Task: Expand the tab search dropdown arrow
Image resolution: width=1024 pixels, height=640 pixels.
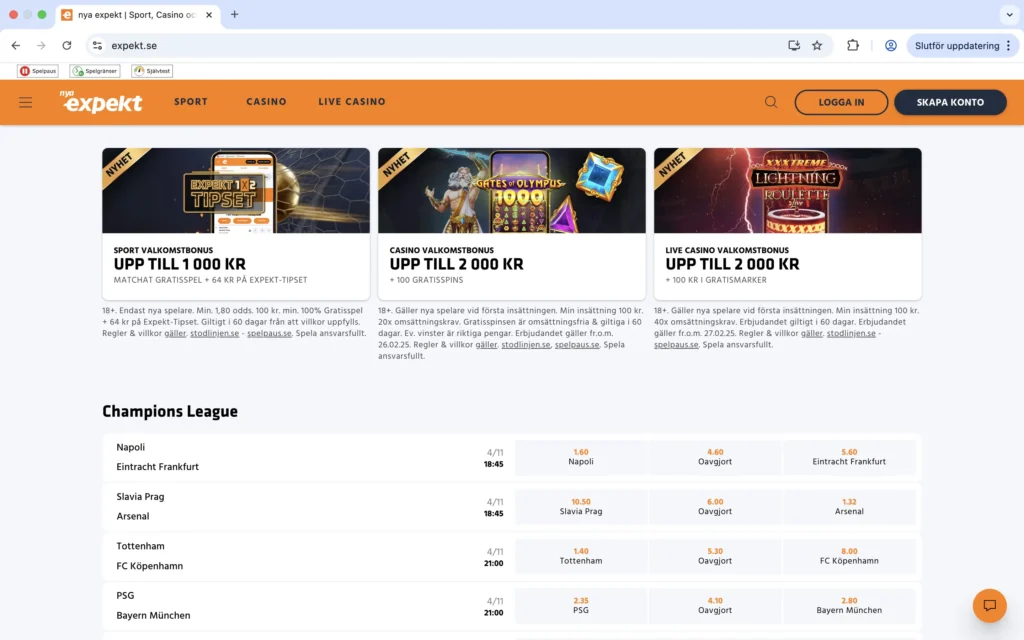Action: (1009, 14)
